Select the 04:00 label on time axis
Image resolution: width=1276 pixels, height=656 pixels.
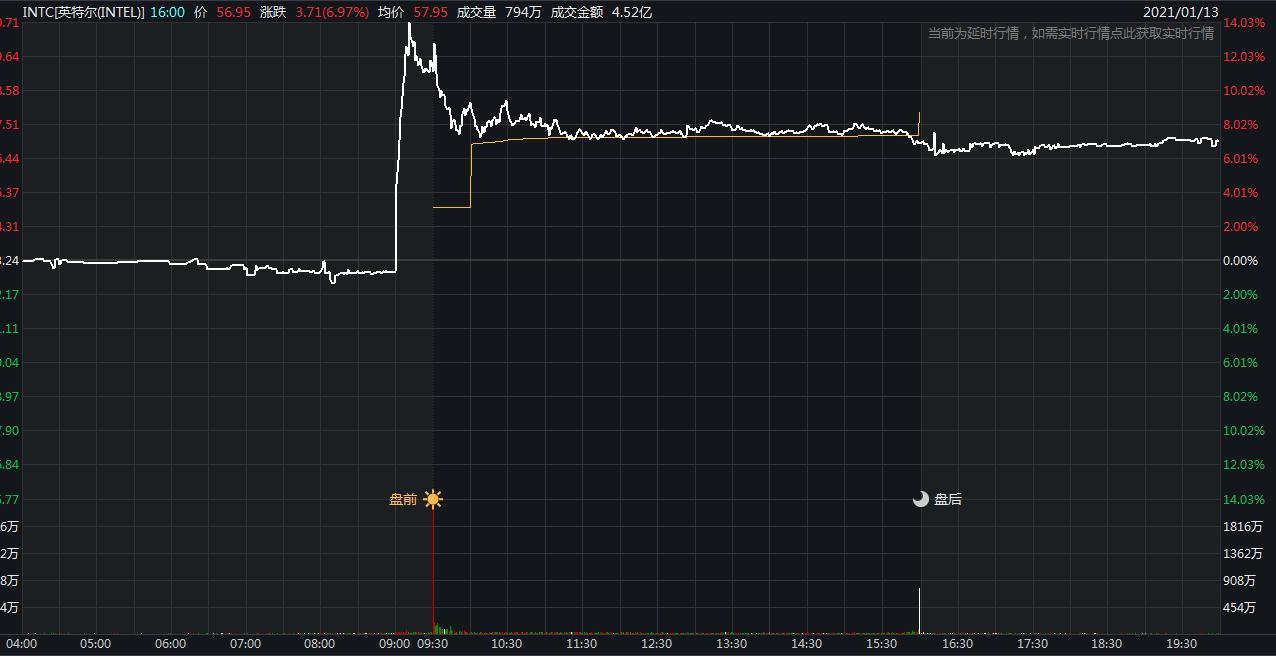point(20,644)
